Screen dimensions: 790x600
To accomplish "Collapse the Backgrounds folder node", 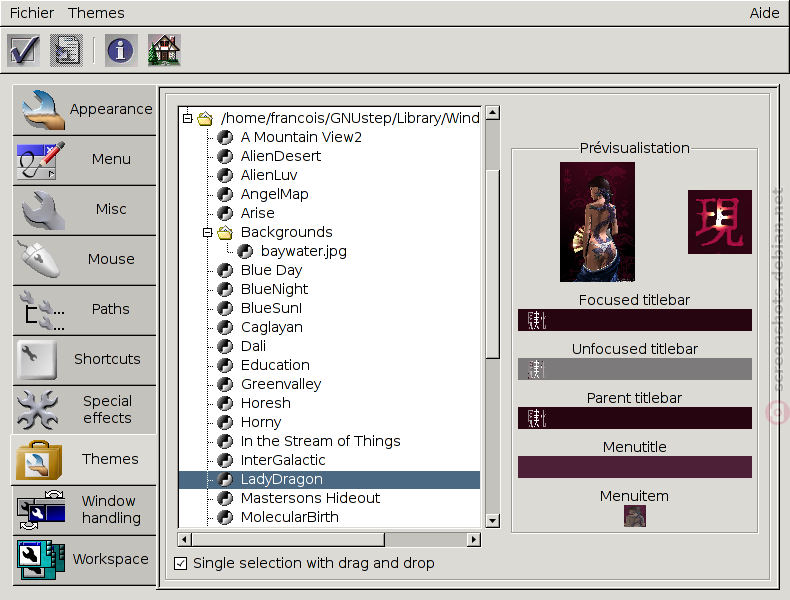I will coord(207,232).
